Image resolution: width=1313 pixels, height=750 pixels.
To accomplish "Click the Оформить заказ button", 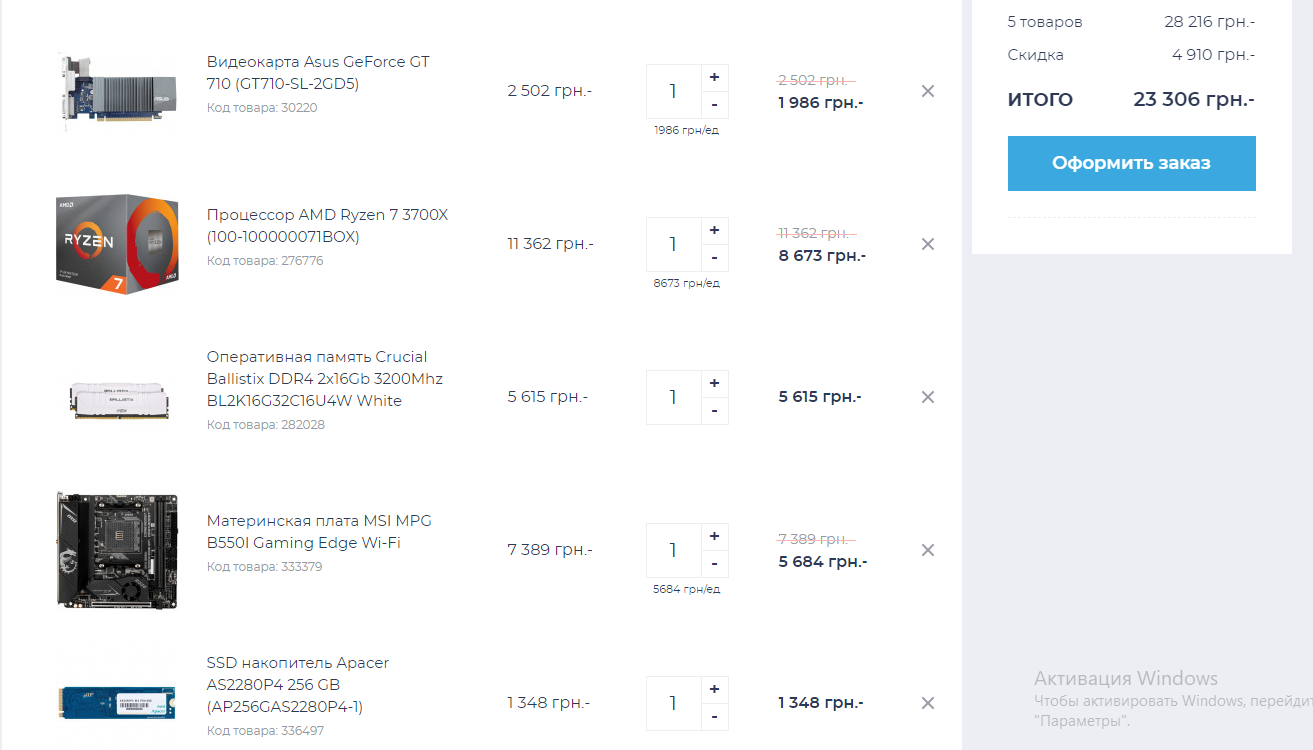I will pos(1131,163).
